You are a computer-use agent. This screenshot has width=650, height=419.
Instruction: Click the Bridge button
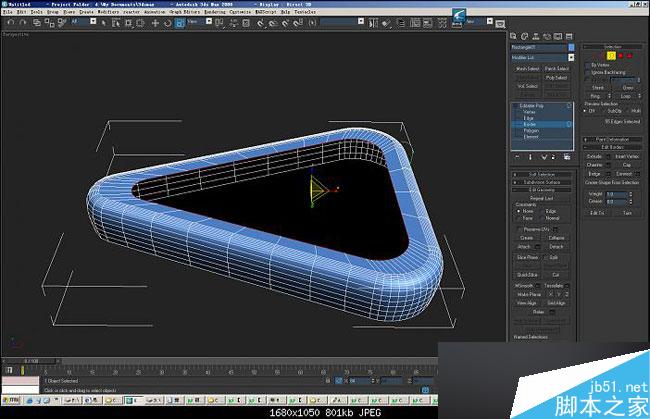tap(594, 174)
